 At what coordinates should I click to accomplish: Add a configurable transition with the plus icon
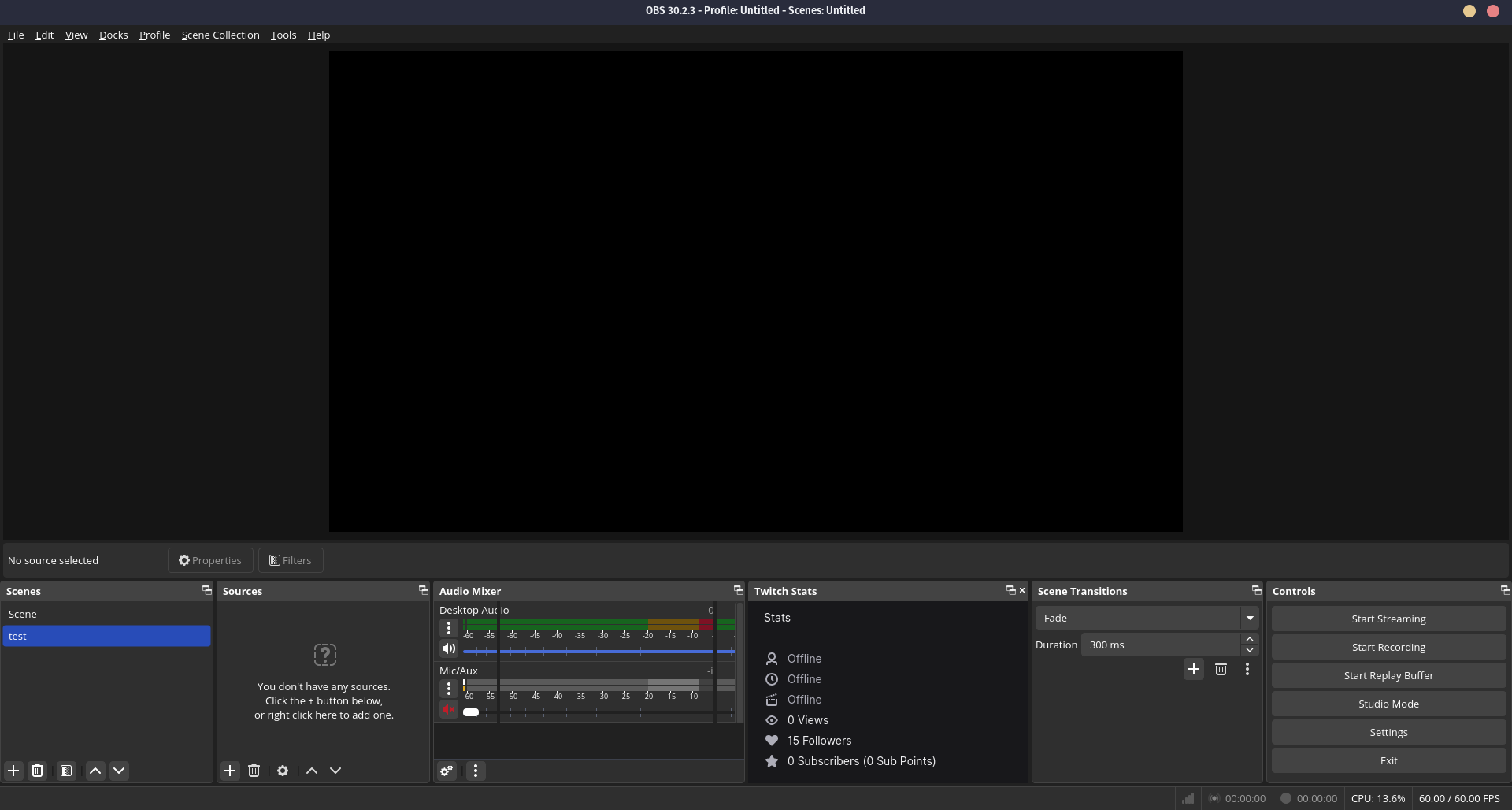coord(1194,669)
